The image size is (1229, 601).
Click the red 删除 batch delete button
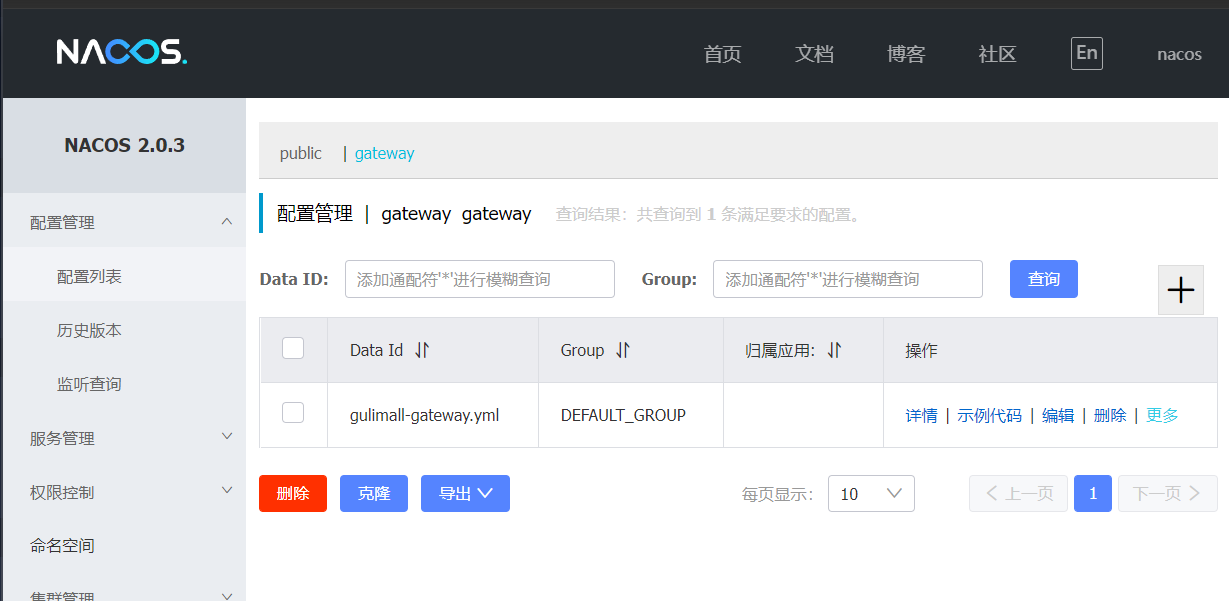click(293, 493)
